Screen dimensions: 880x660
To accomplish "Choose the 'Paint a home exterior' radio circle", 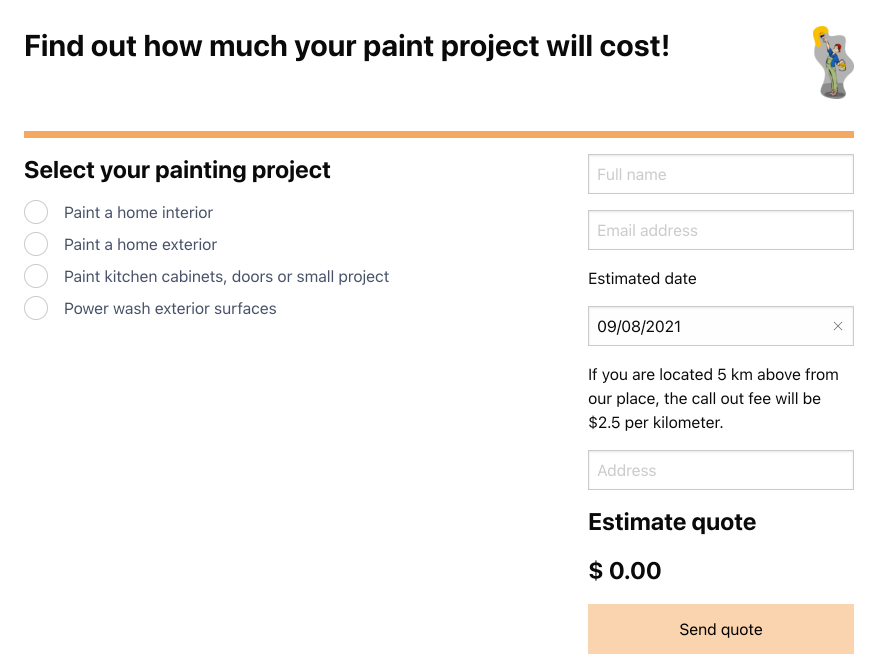I will pos(36,244).
